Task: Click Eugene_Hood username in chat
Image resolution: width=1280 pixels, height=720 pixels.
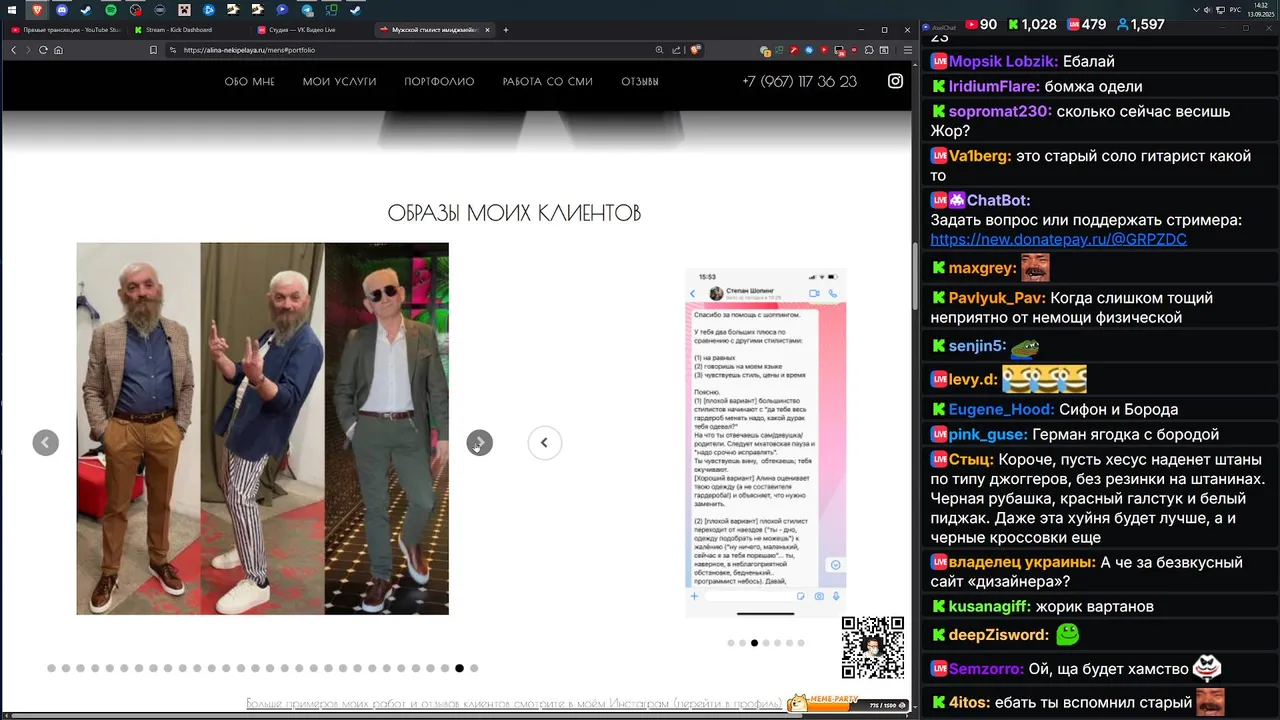Action: click(1002, 410)
